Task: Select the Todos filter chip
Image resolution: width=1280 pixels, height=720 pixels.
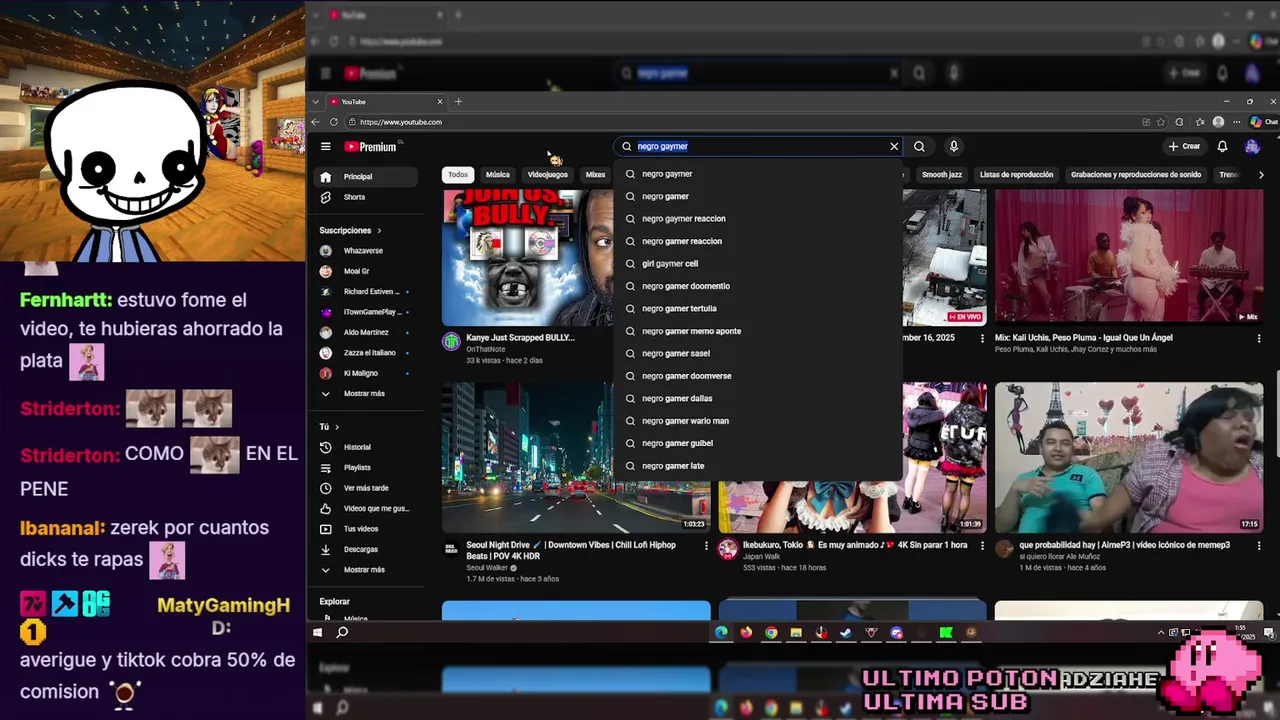Action: [458, 175]
